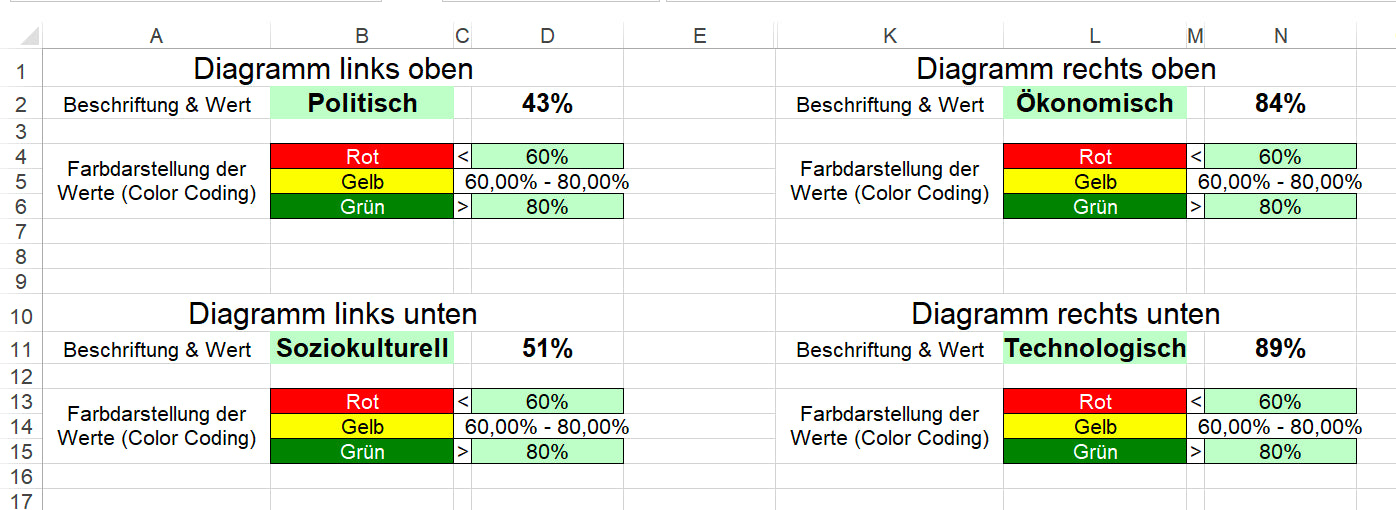Click the 'Diagramm links oben' heading
Screen dimensions: 1396x510
tap(333, 69)
